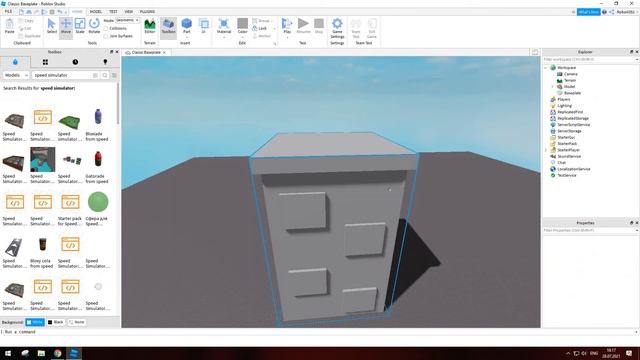
Task: Open the Part type dropdown arrow
Action: [187, 38]
